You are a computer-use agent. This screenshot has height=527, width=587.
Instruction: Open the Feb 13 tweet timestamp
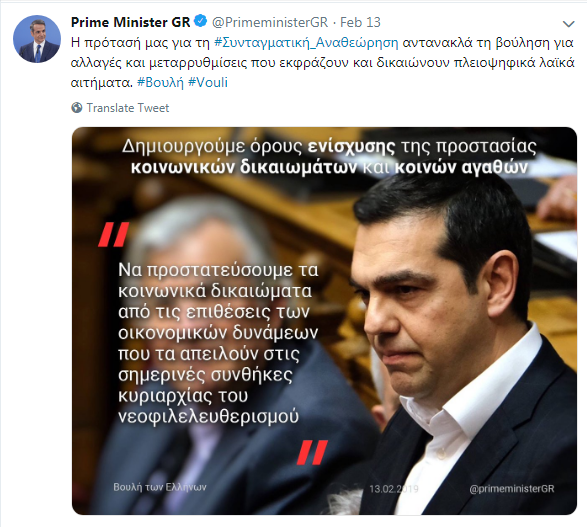(360, 22)
